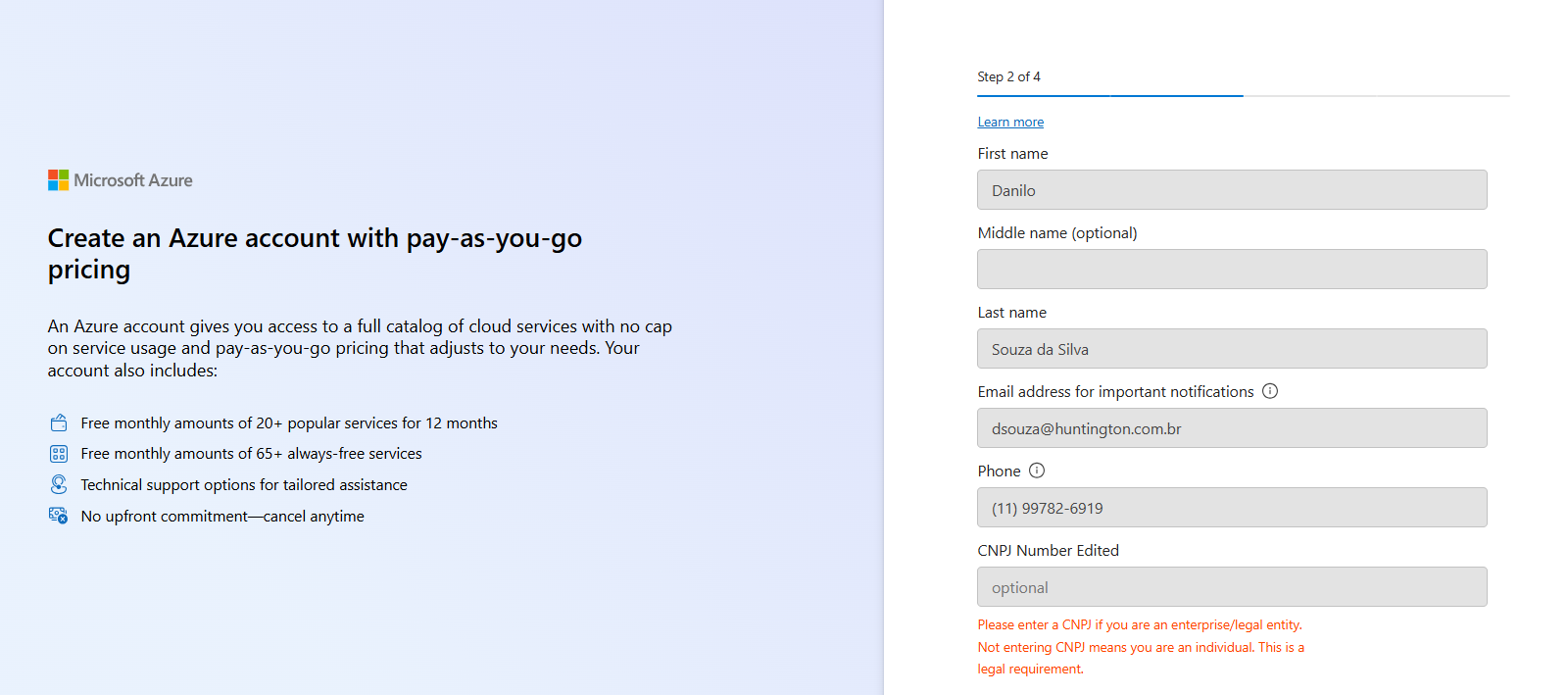Click the 'Middle name (optional)' label
Viewport: 1568px width, 695px height.
[x=1057, y=233]
